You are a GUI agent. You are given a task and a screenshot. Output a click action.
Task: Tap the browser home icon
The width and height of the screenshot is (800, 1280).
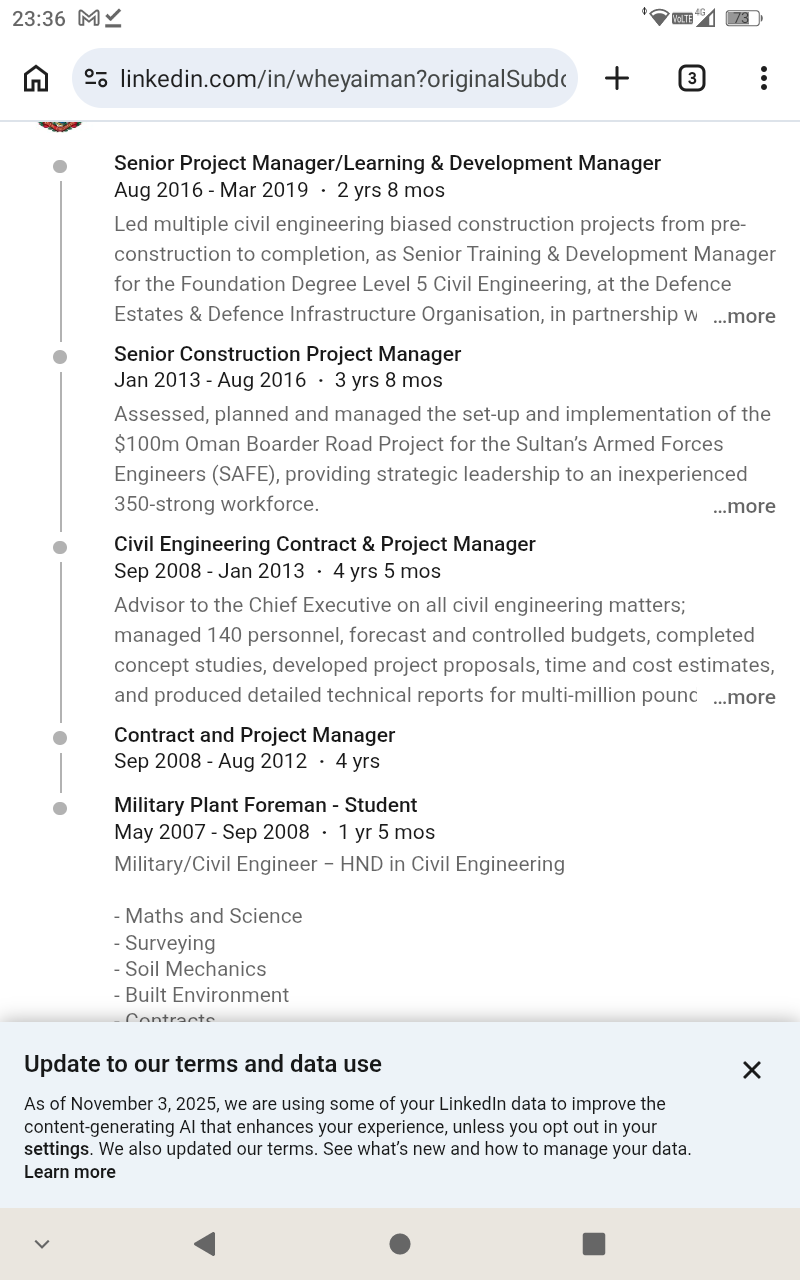pos(36,78)
